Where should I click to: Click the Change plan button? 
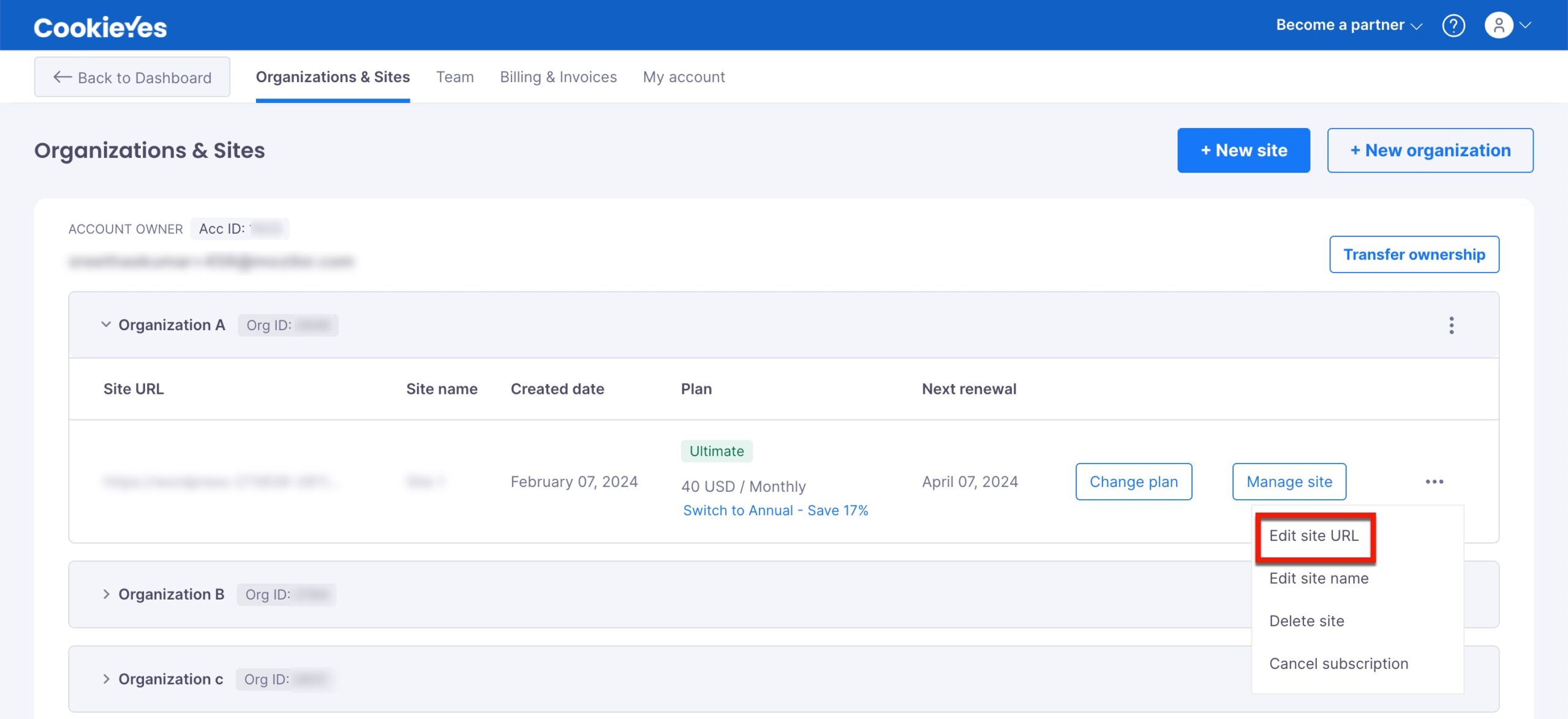tap(1134, 481)
